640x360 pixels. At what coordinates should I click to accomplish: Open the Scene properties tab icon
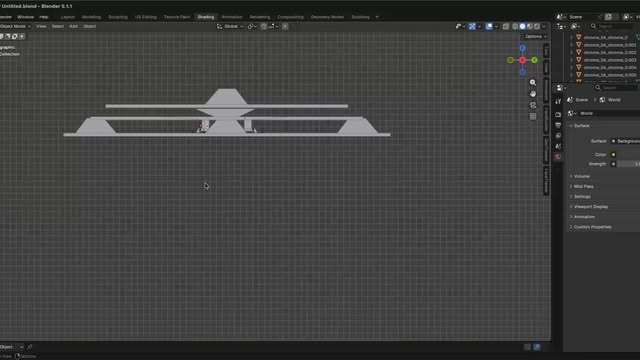(558, 146)
